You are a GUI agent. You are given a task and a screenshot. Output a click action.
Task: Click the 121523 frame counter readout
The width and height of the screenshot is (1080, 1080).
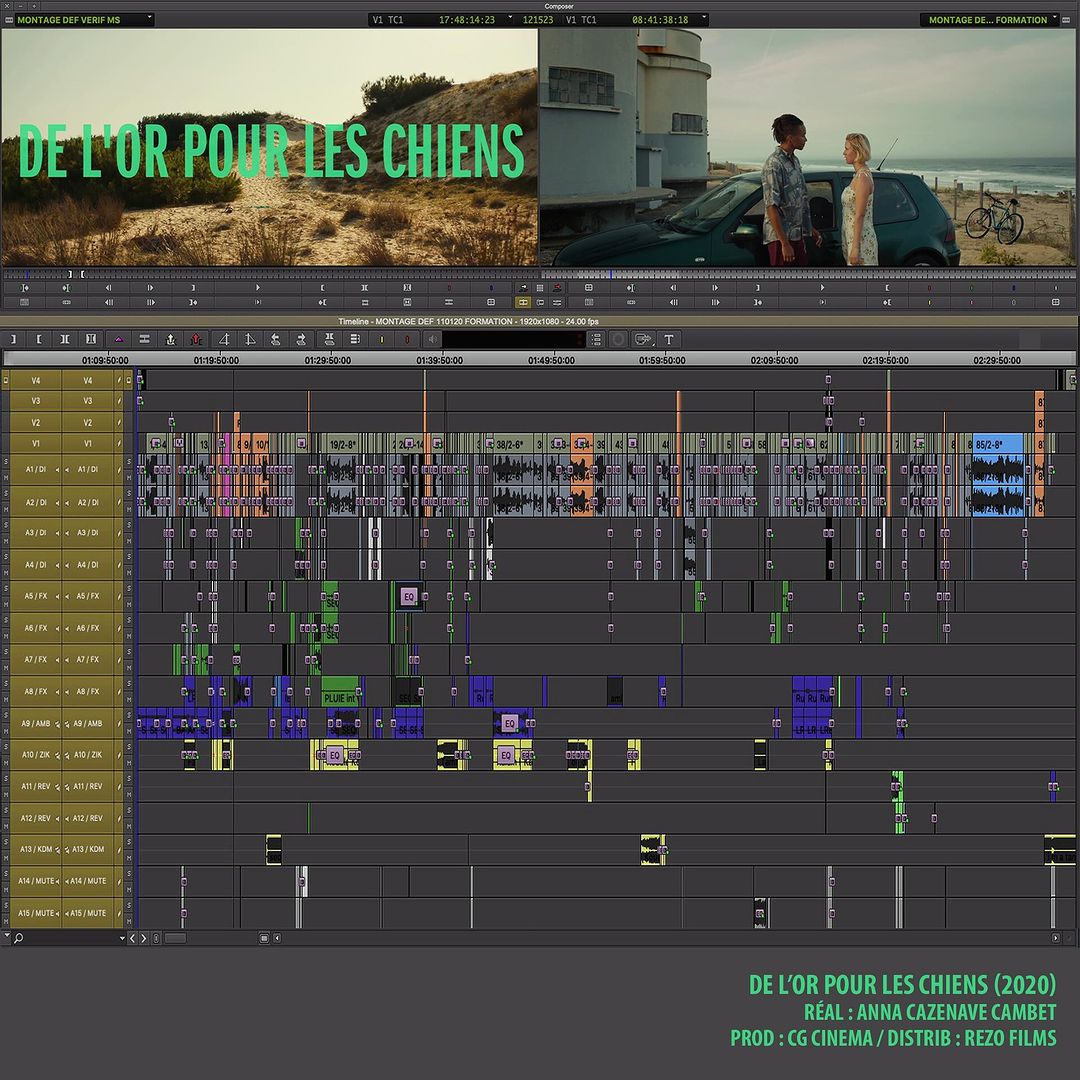pos(538,20)
